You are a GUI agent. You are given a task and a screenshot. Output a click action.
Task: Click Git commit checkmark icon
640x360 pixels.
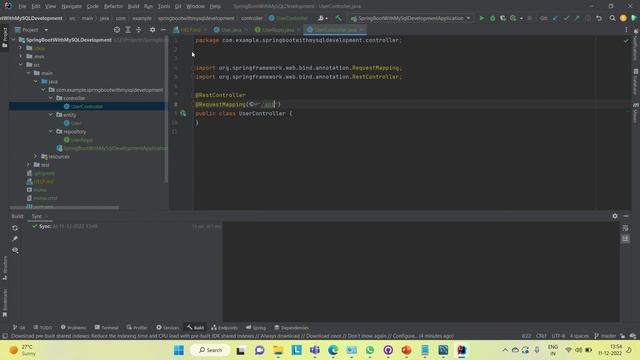coord(566,18)
